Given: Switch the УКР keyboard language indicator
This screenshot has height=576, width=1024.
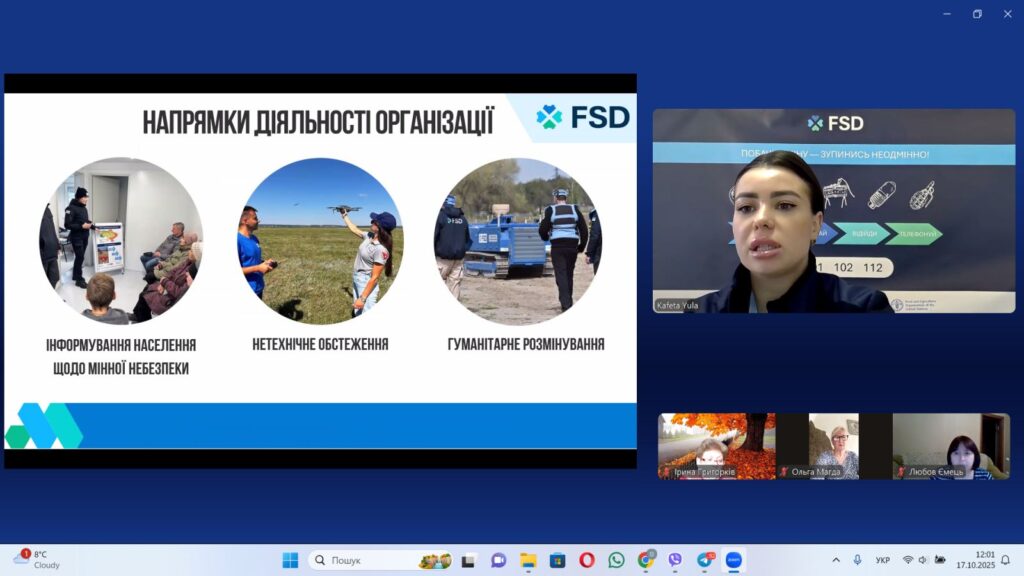Looking at the screenshot, I should (x=883, y=560).
